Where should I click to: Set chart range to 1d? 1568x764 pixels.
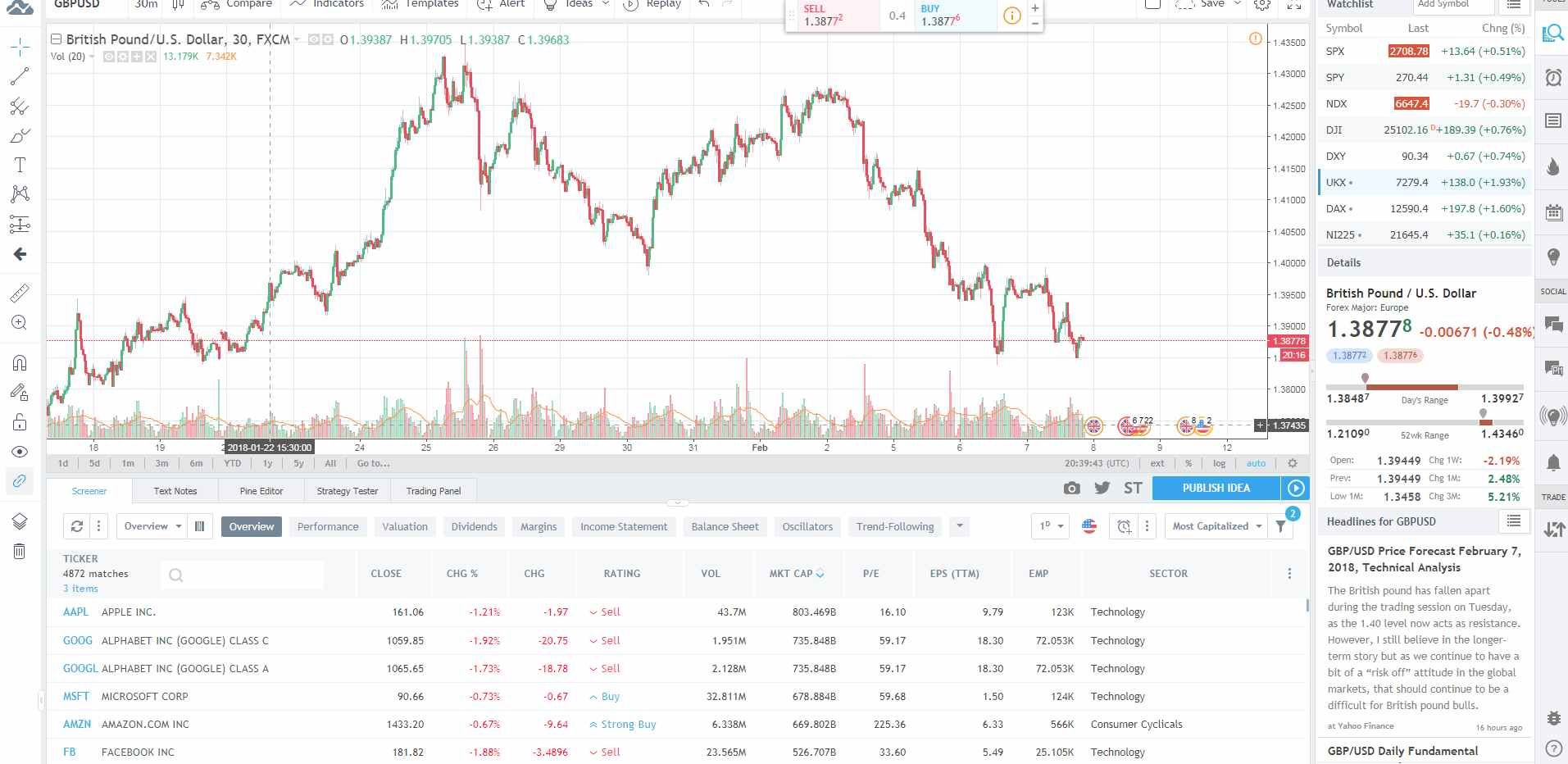pos(63,463)
